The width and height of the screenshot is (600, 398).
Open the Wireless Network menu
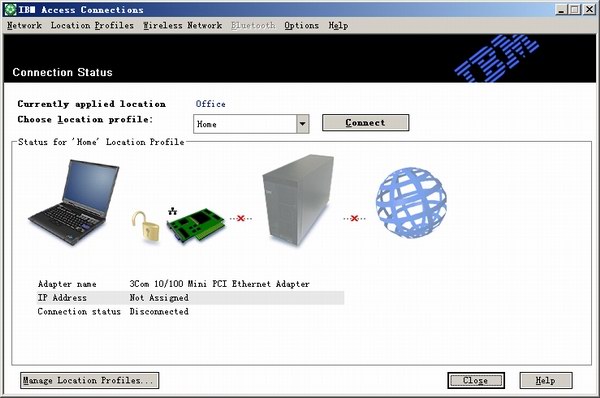click(183, 25)
